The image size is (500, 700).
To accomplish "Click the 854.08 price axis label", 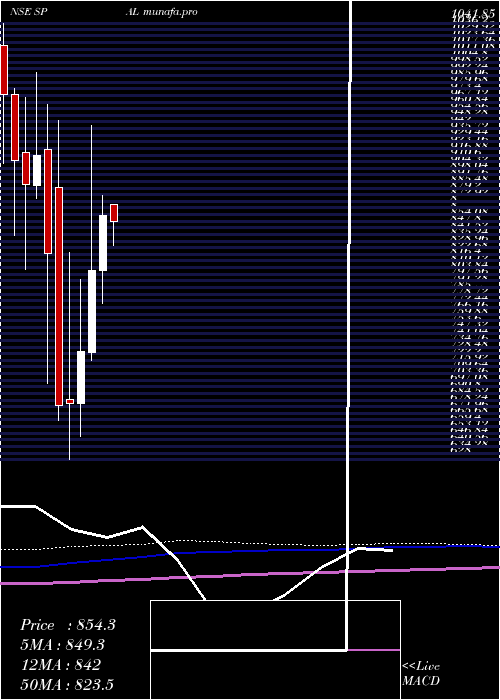I will click(x=469, y=211).
